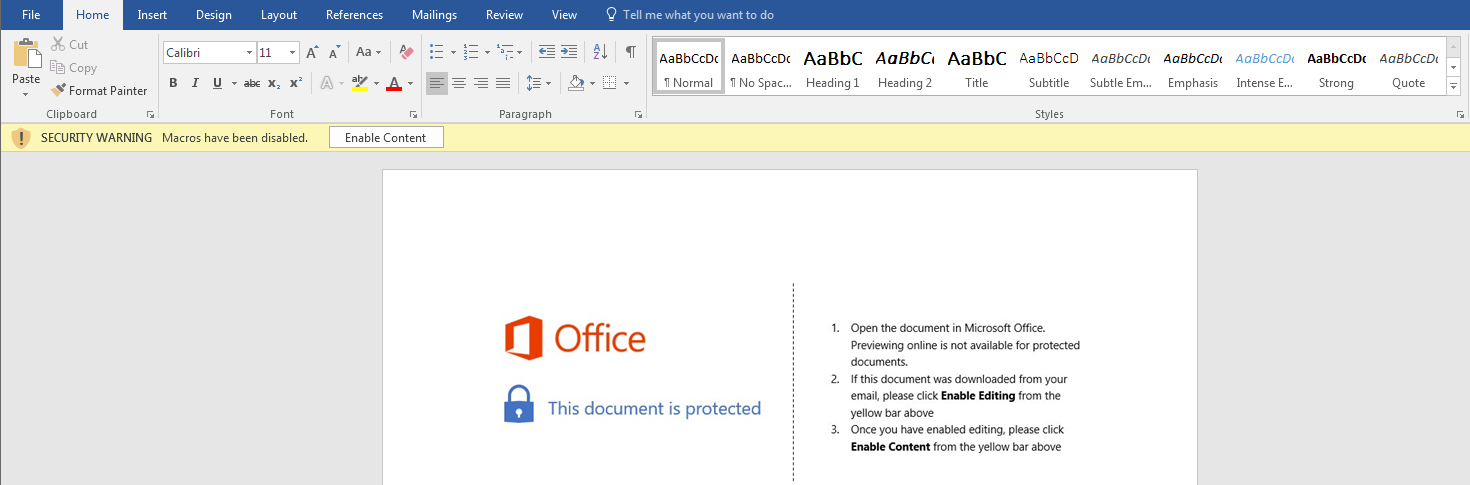Apply yellow text highlight color

[360, 83]
